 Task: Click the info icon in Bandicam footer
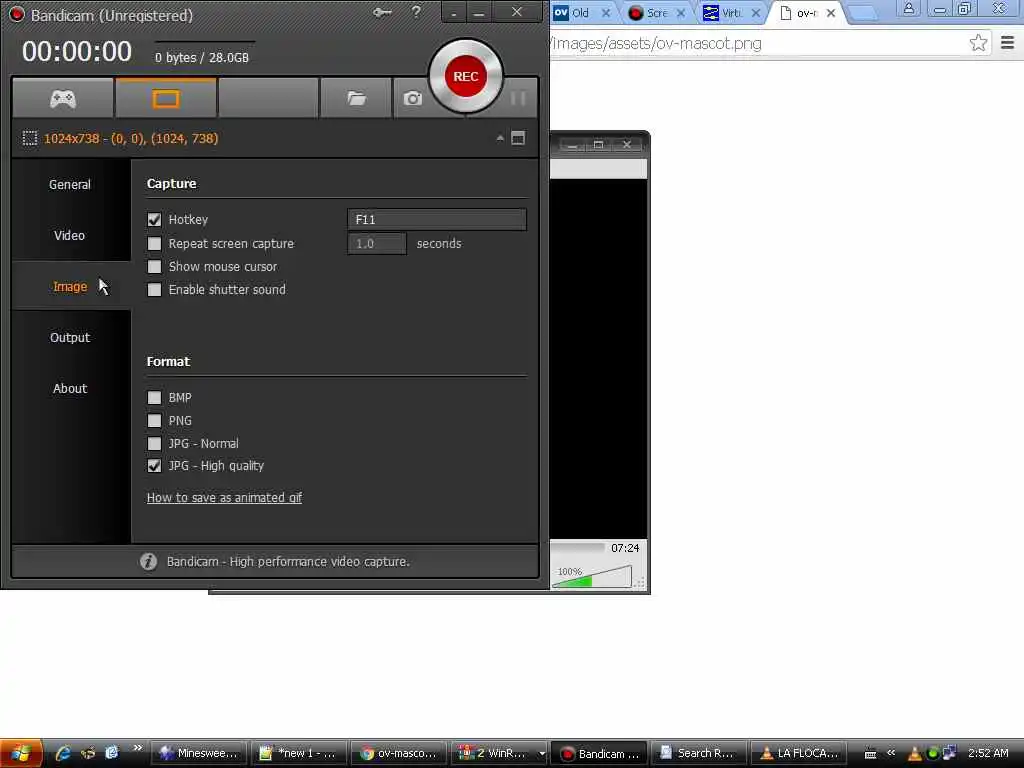click(x=148, y=562)
